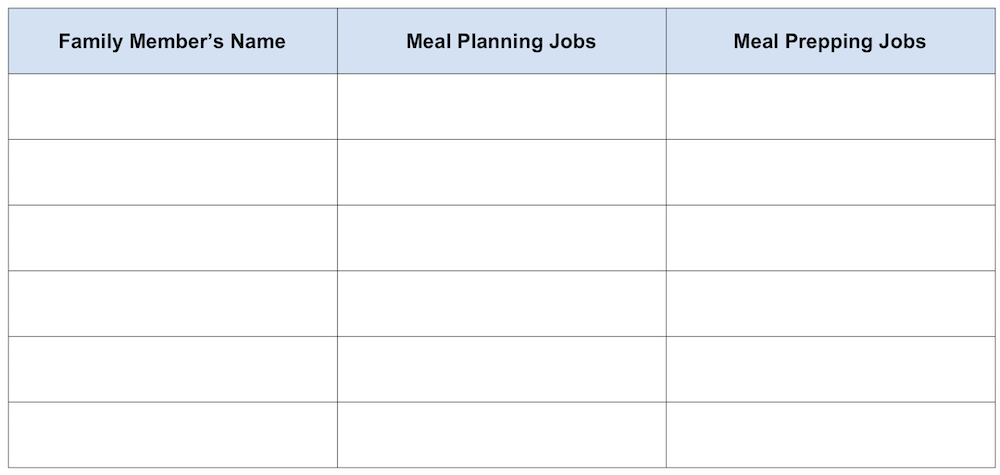
Task: Click first empty row under Family Member's Name
Action: coord(172,107)
